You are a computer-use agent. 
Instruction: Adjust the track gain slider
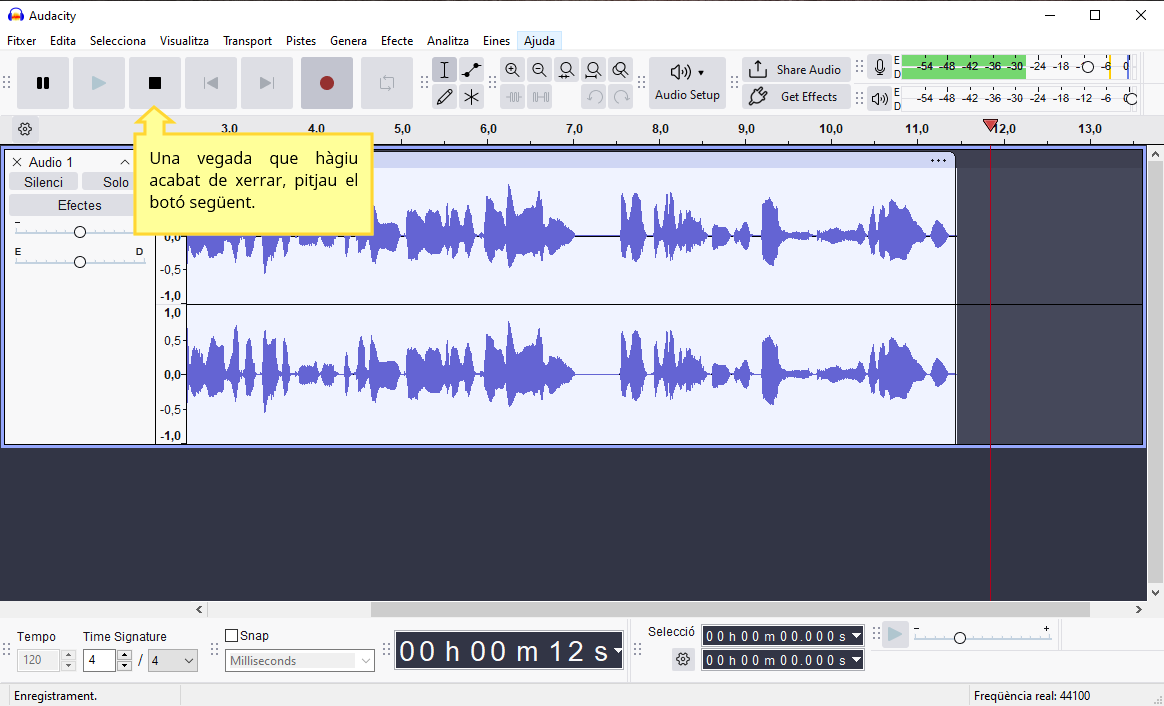79,232
